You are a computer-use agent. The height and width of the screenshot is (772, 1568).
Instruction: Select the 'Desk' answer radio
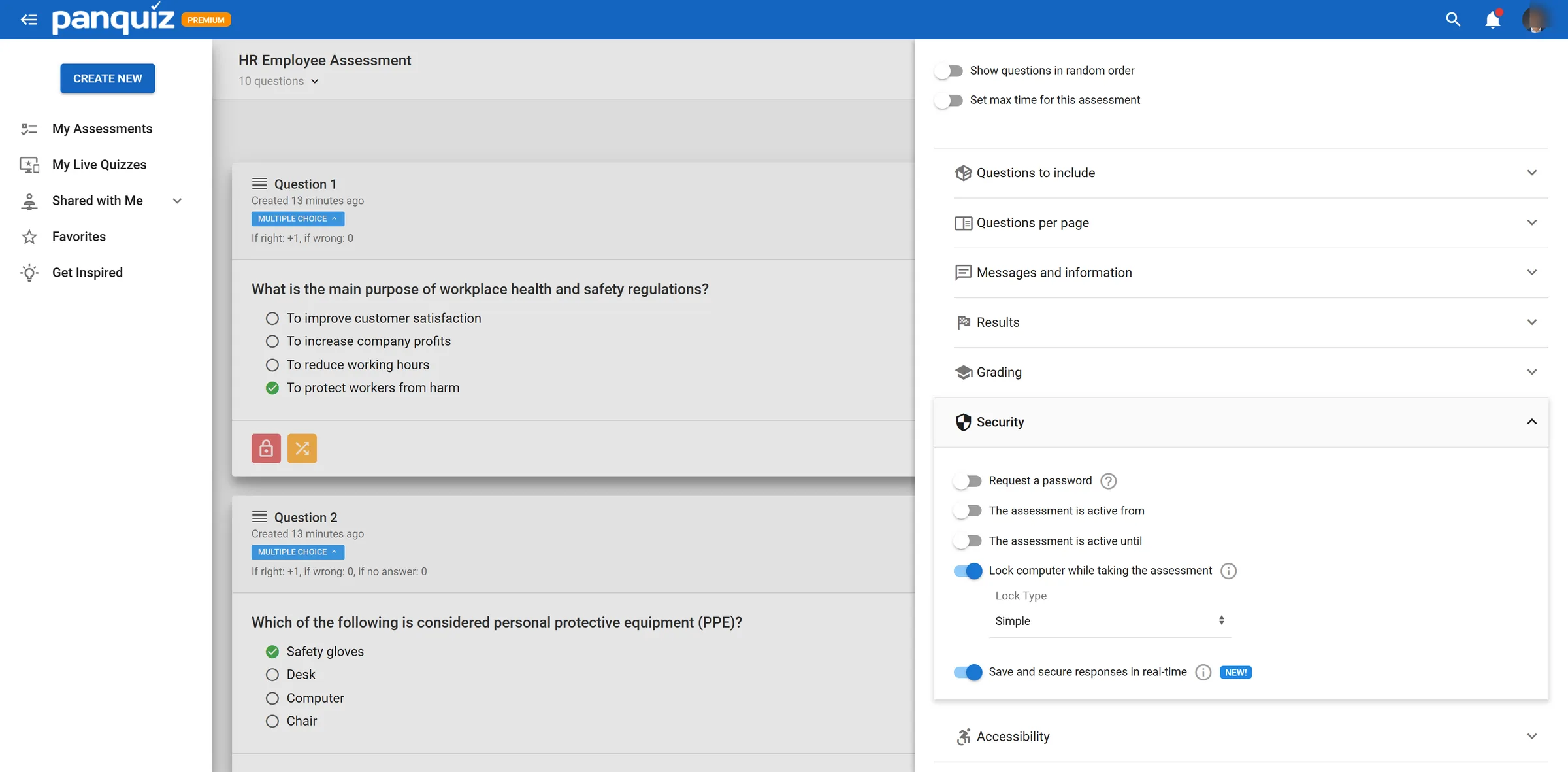coord(272,675)
